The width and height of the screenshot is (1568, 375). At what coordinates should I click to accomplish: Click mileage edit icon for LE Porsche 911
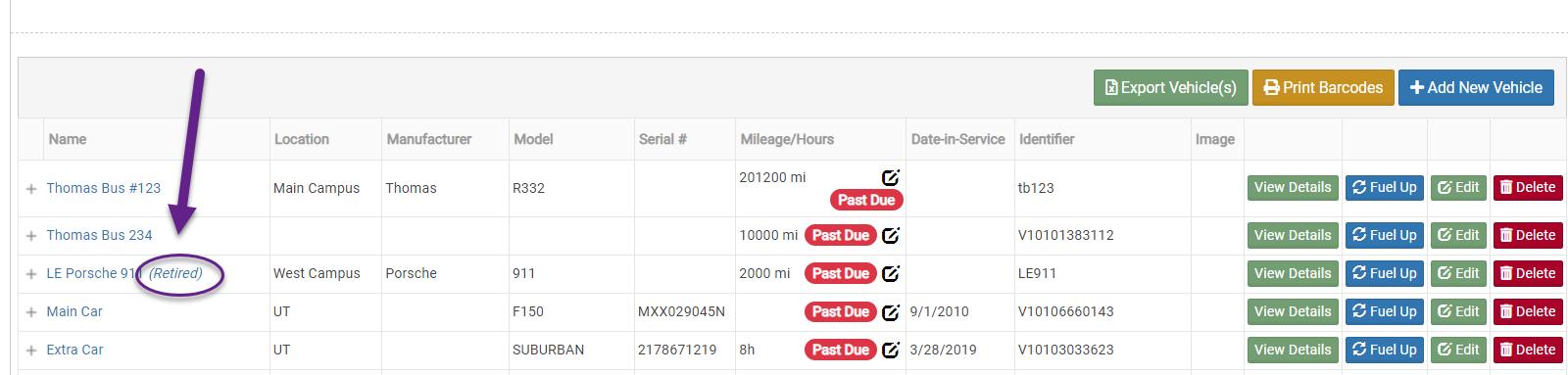coord(890,273)
